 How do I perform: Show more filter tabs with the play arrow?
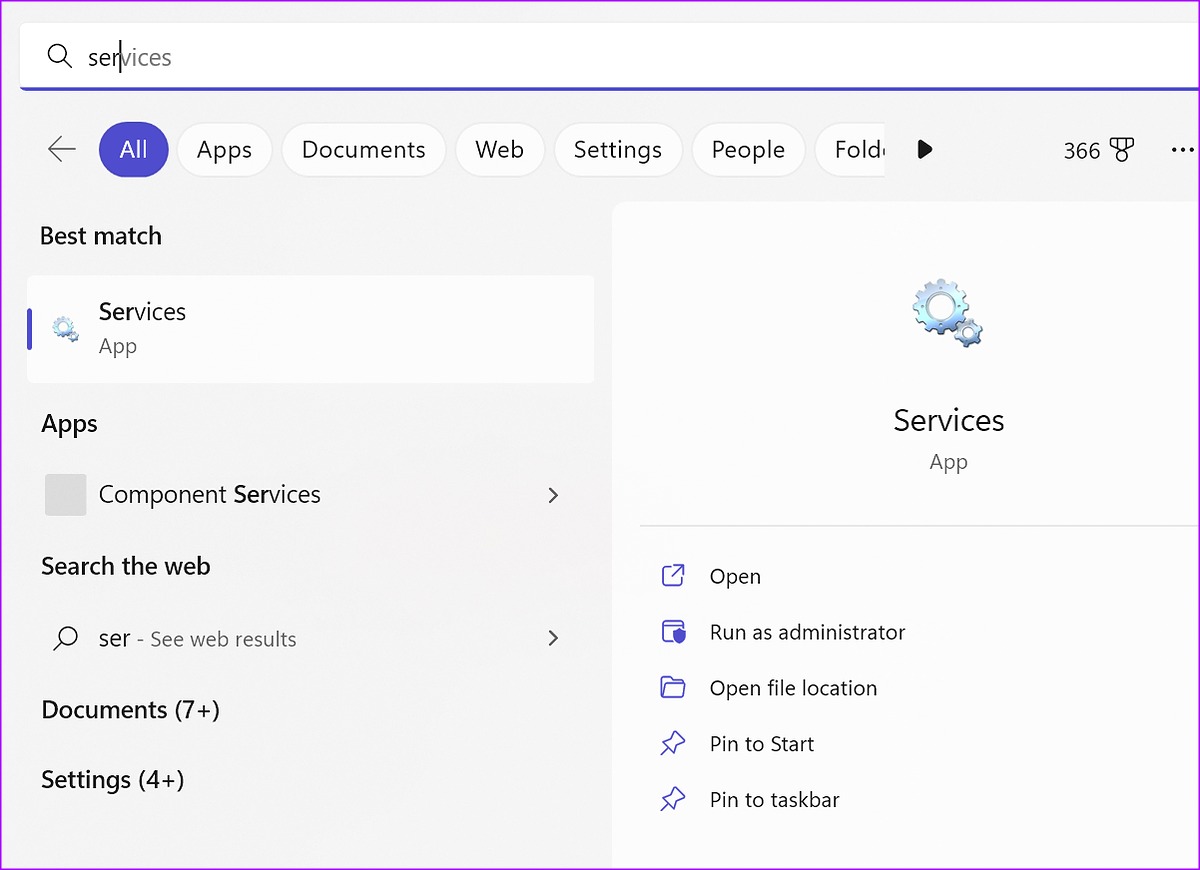point(925,150)
